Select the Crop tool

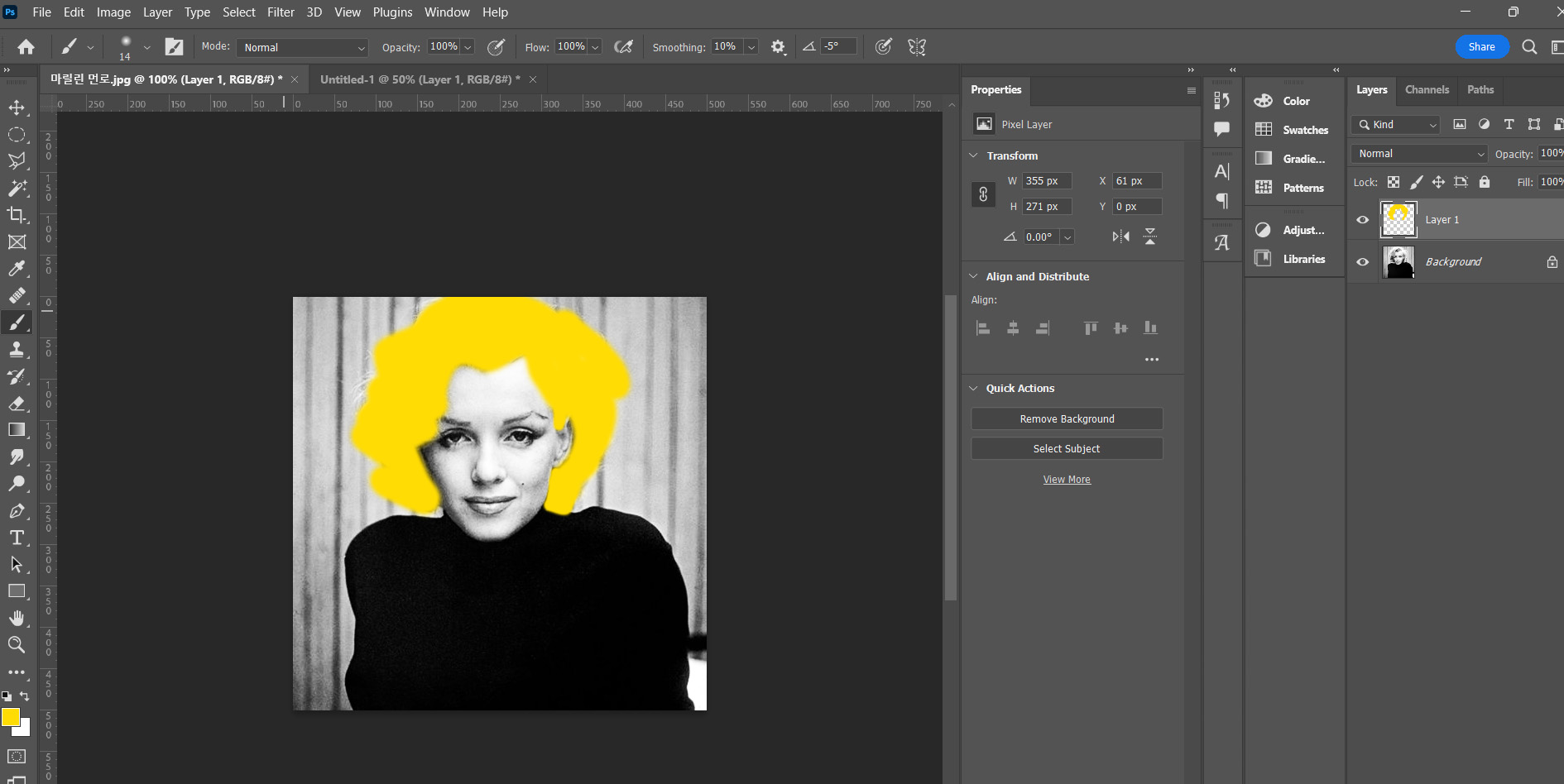point(17,215)
